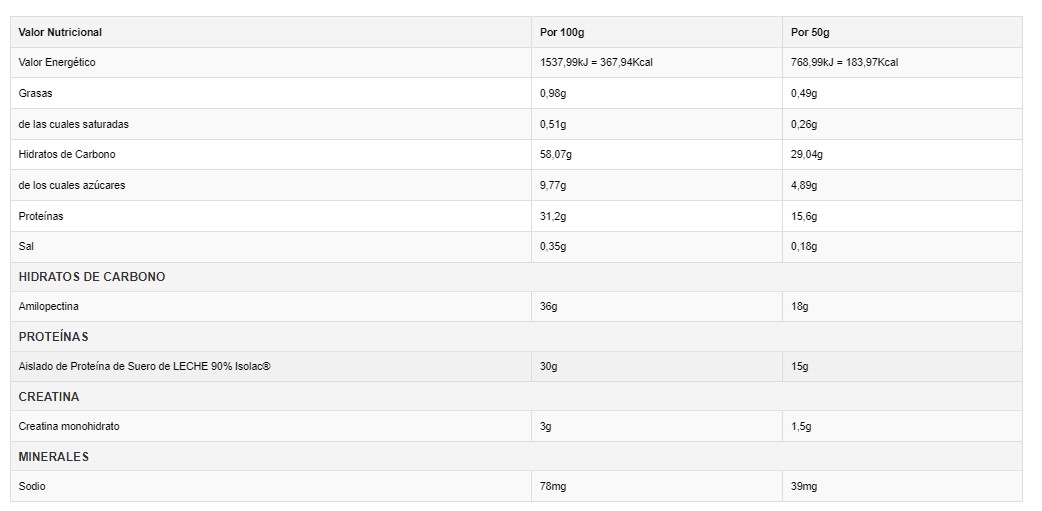Click the Aislado de Proteína de Suero label
Viewport: 1042px width, 511px height.
tap(144, 366)
